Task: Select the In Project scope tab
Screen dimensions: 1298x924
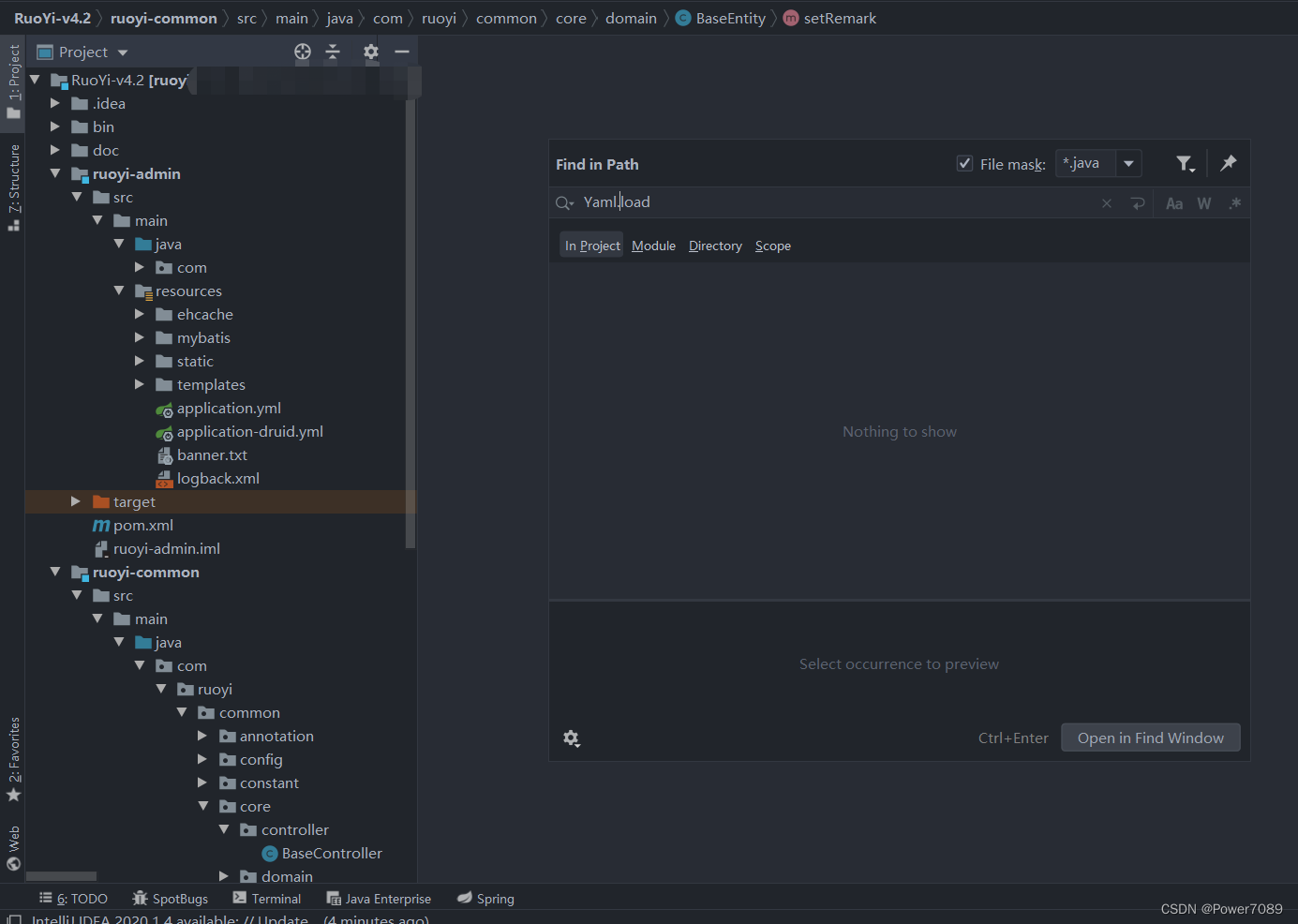Action: [592, 246]
